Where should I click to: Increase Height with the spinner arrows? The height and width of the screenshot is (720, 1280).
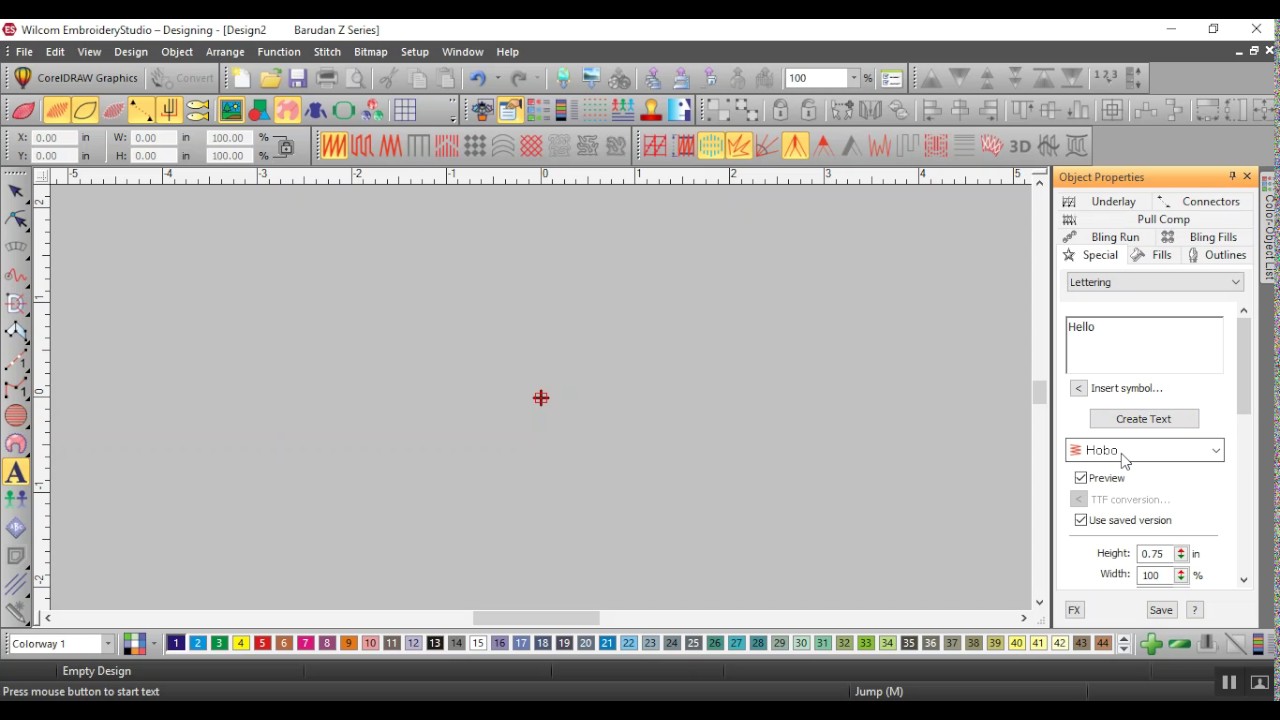(1181, 553)
